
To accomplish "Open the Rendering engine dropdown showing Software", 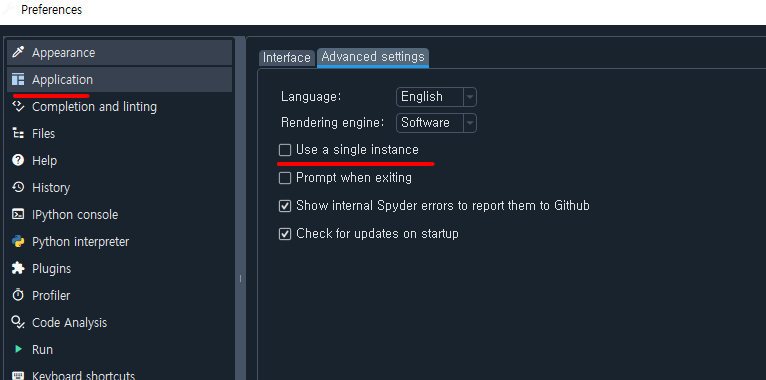I will [436, 123].
